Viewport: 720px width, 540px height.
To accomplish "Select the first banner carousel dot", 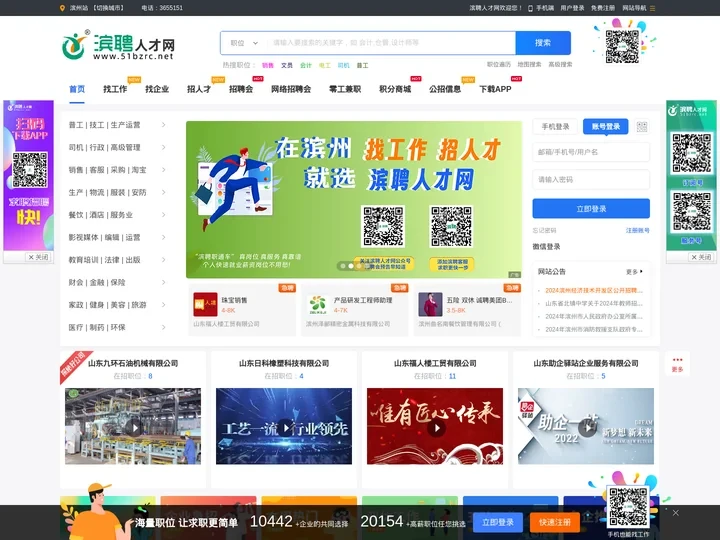I will (x=343, y=266).
